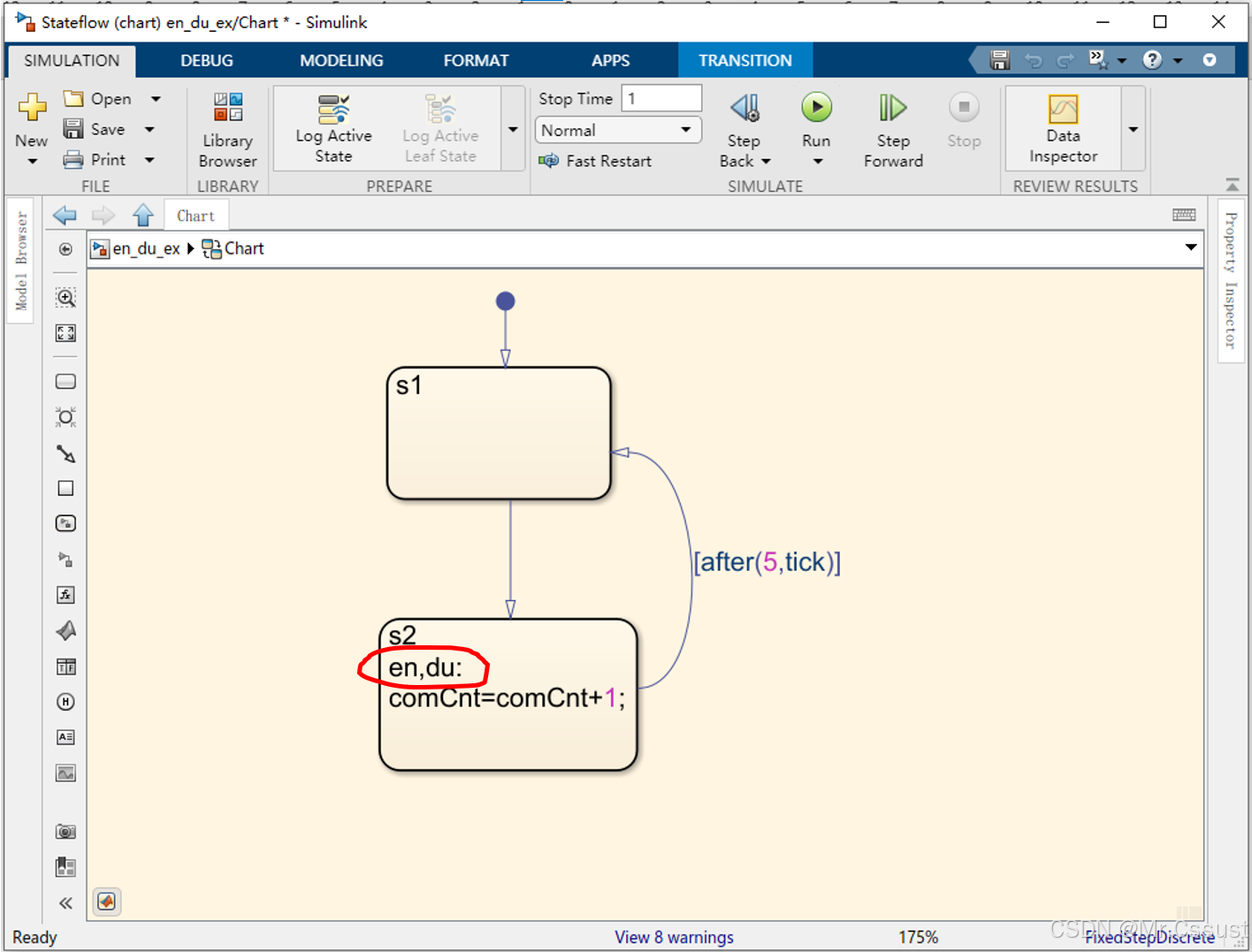
Task: Select the history junction tool
Action: (65, 702)
